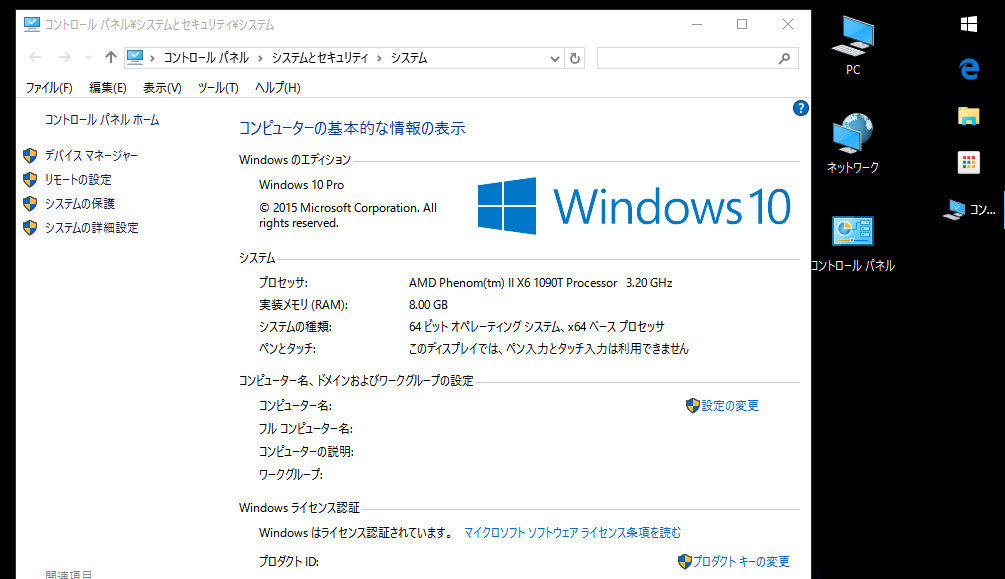Click the Windows 10 logo image

(x=635, y=206)
